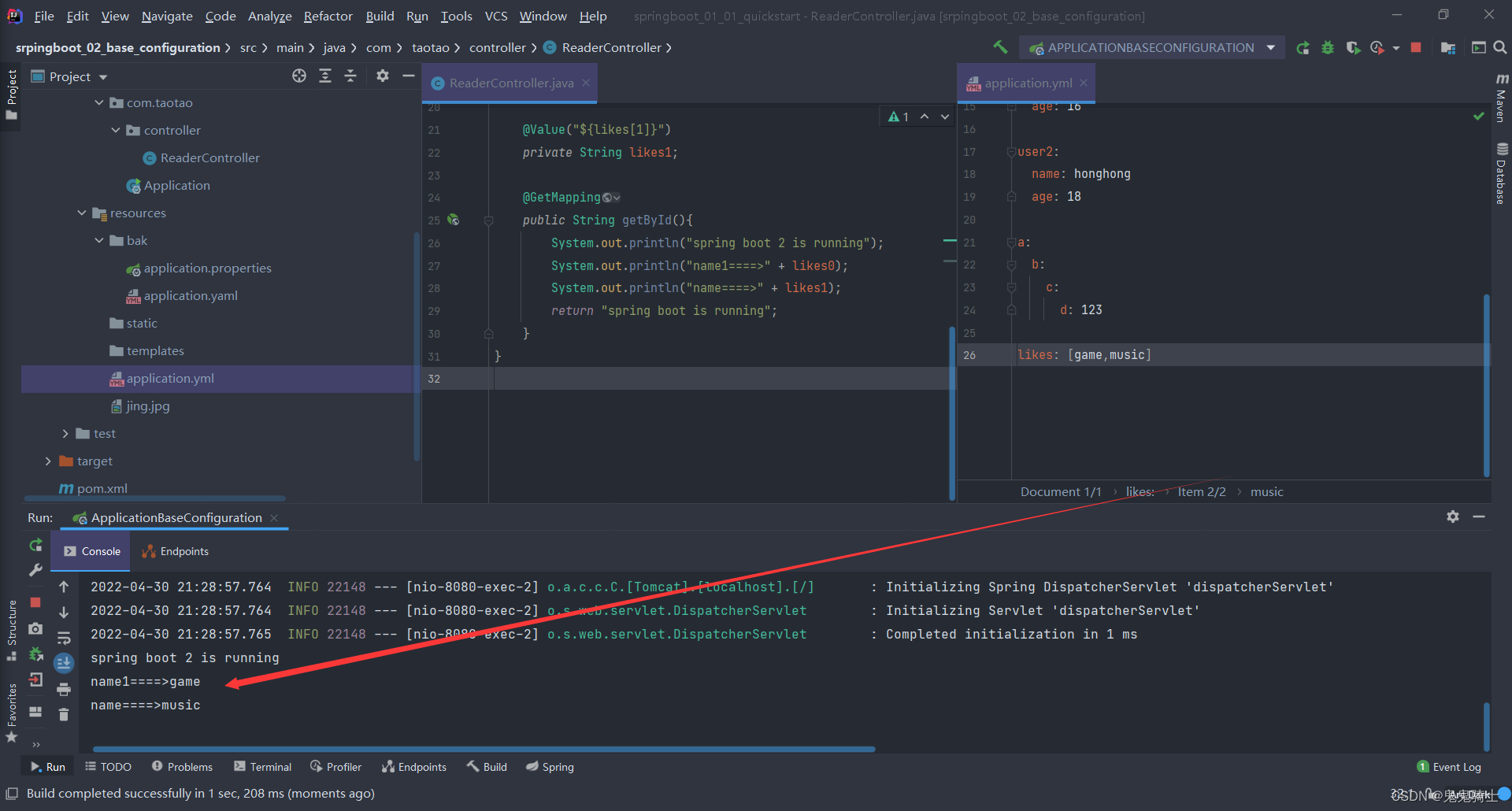Take thread dump camera icon
The image size is (1512, 811).
35,628
